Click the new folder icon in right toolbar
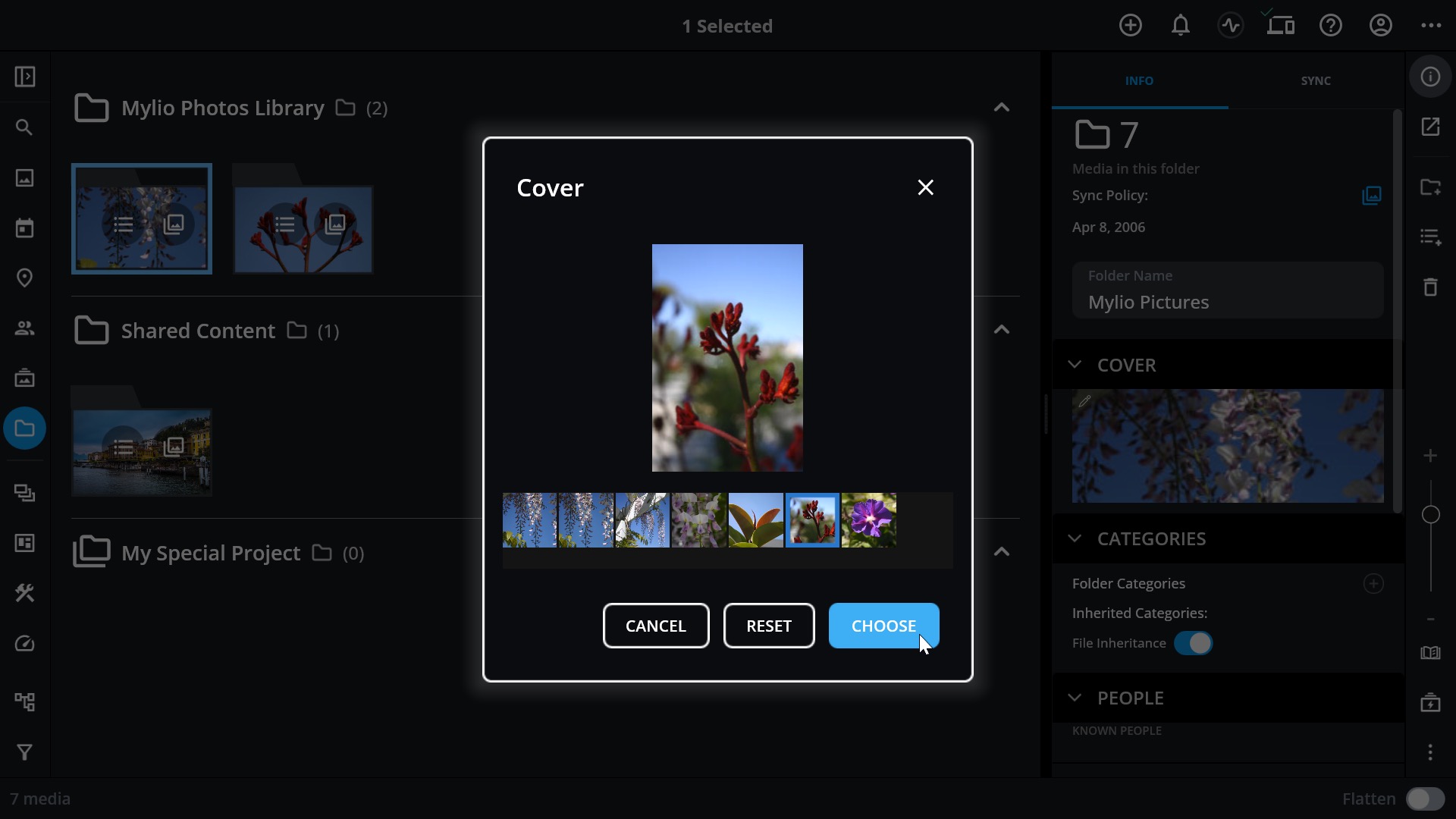This screenshot has width=1456, height=819. point(1431,187)
